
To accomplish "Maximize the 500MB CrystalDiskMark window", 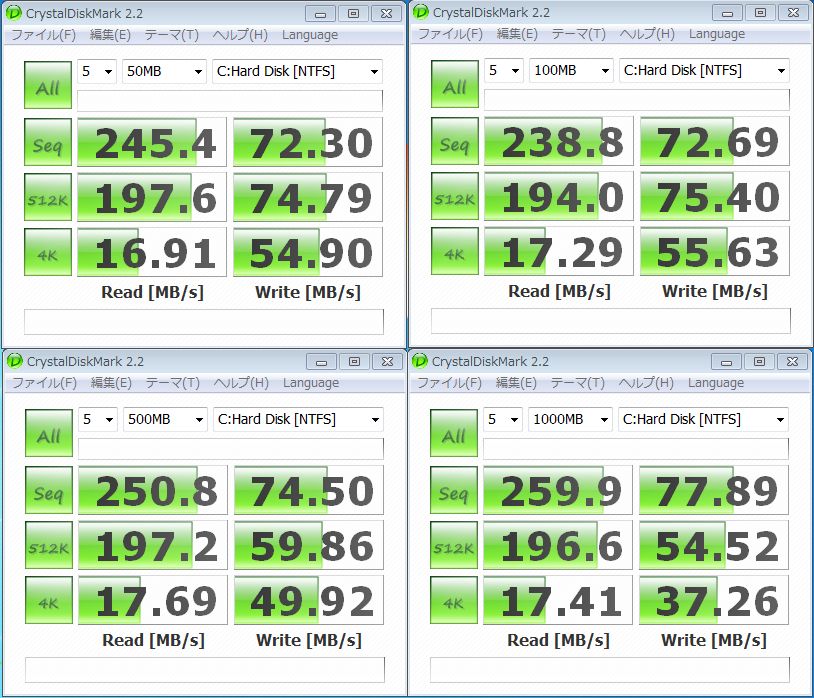I will tap(355, 362).
